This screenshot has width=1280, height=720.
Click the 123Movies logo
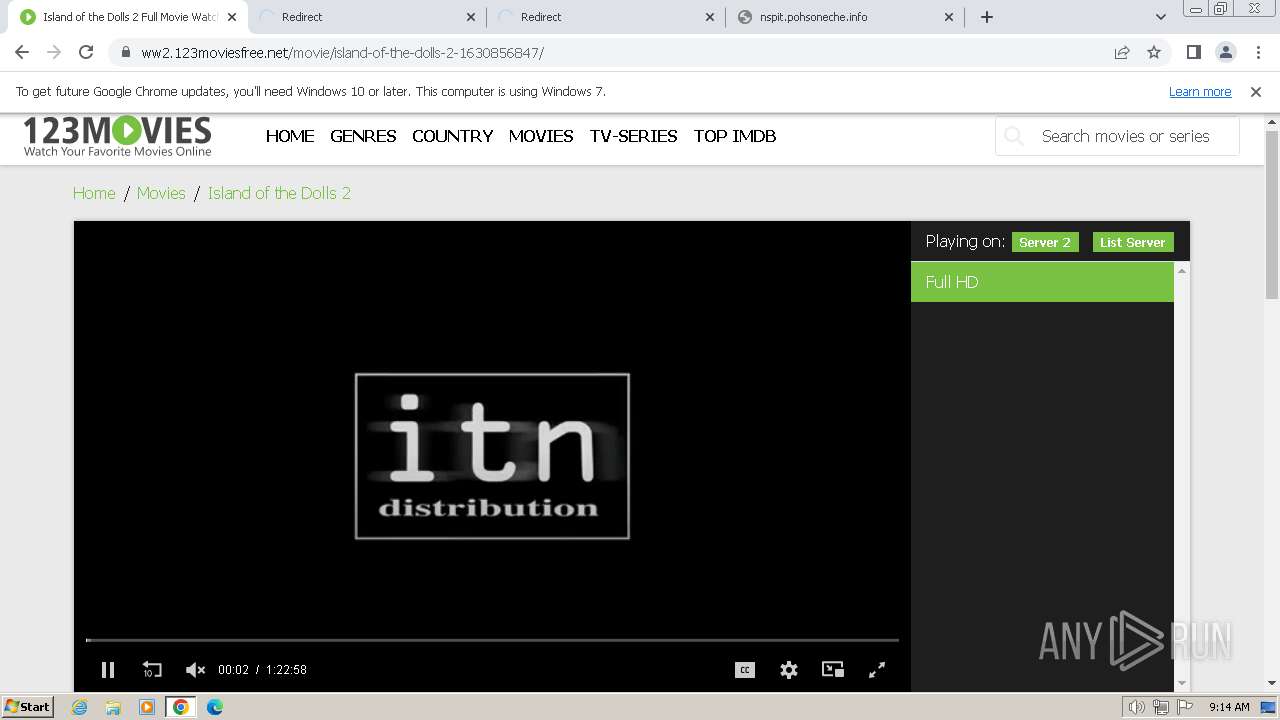[117, 137]
